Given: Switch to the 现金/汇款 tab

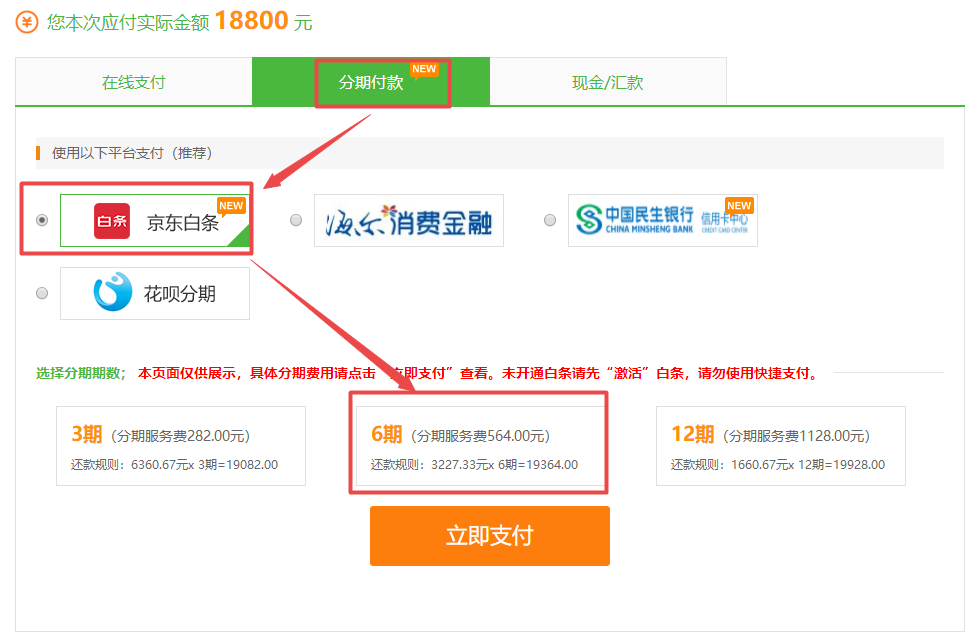Looking at the screenshot, I should pos(607,82).
